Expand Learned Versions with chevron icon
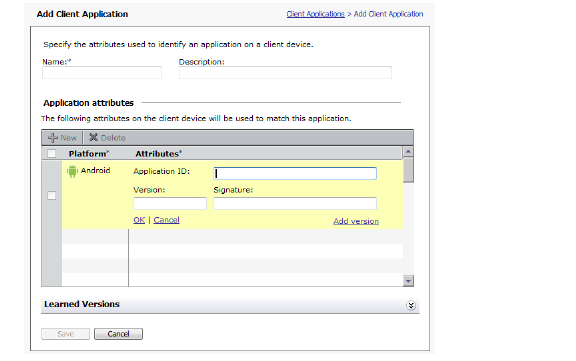 (x=411, y=306)
